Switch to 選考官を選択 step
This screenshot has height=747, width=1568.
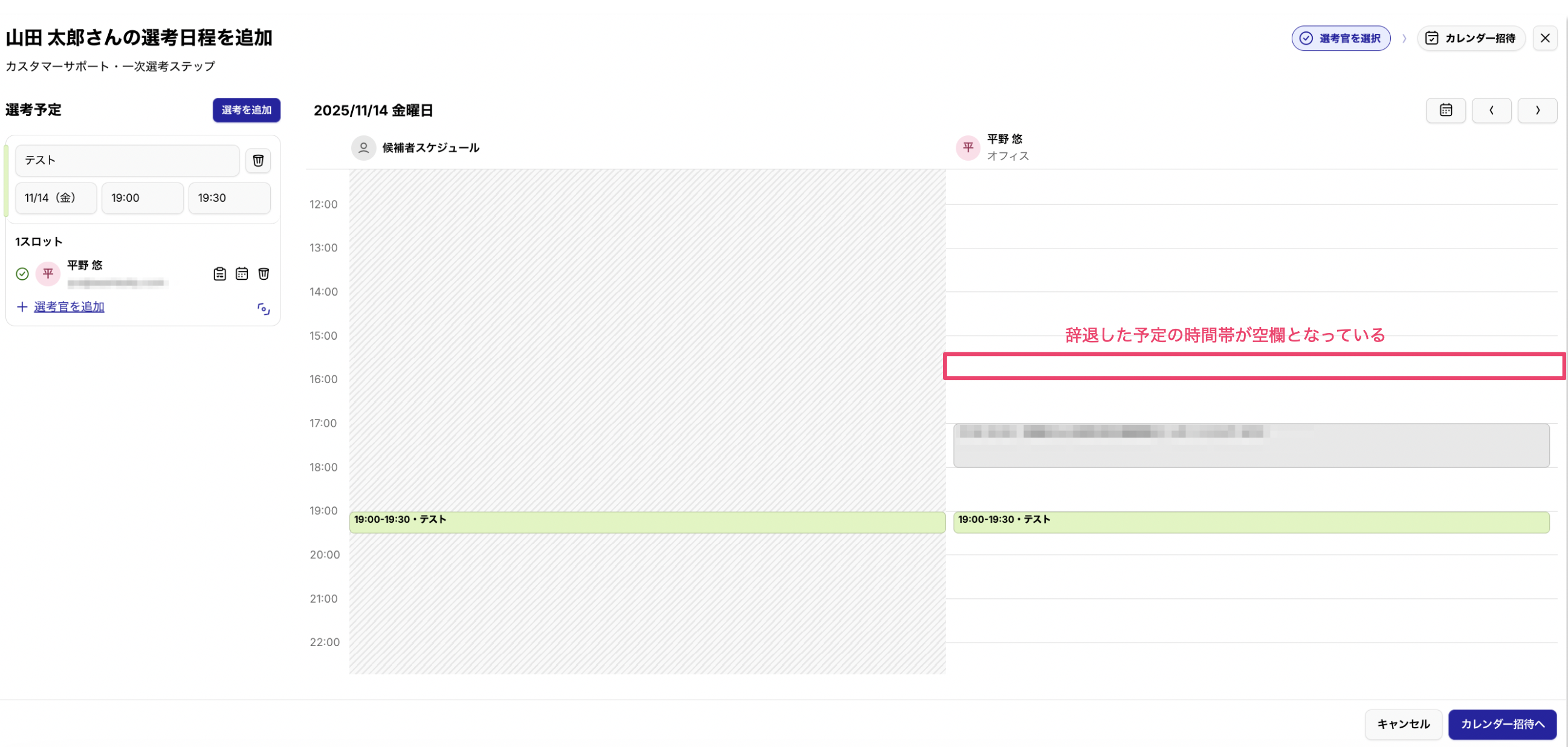(1341, 38)
